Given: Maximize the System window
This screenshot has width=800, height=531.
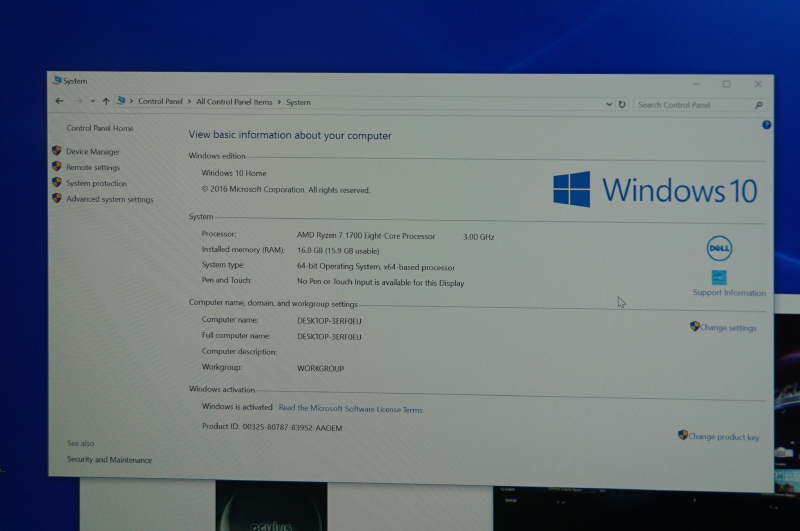Looking at the screenshot, I should click(x=727, y=84).
